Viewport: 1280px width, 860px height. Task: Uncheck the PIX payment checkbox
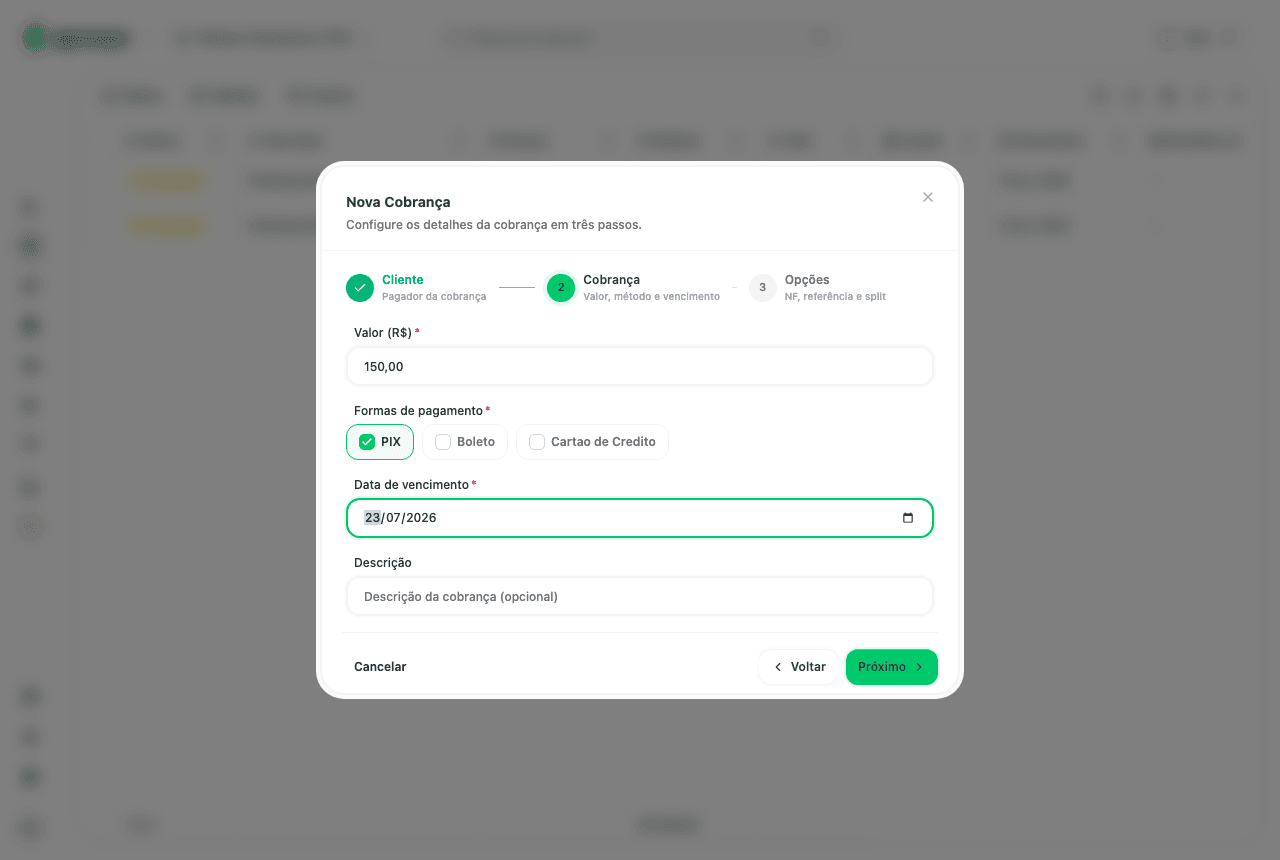(x=367, y=442)
